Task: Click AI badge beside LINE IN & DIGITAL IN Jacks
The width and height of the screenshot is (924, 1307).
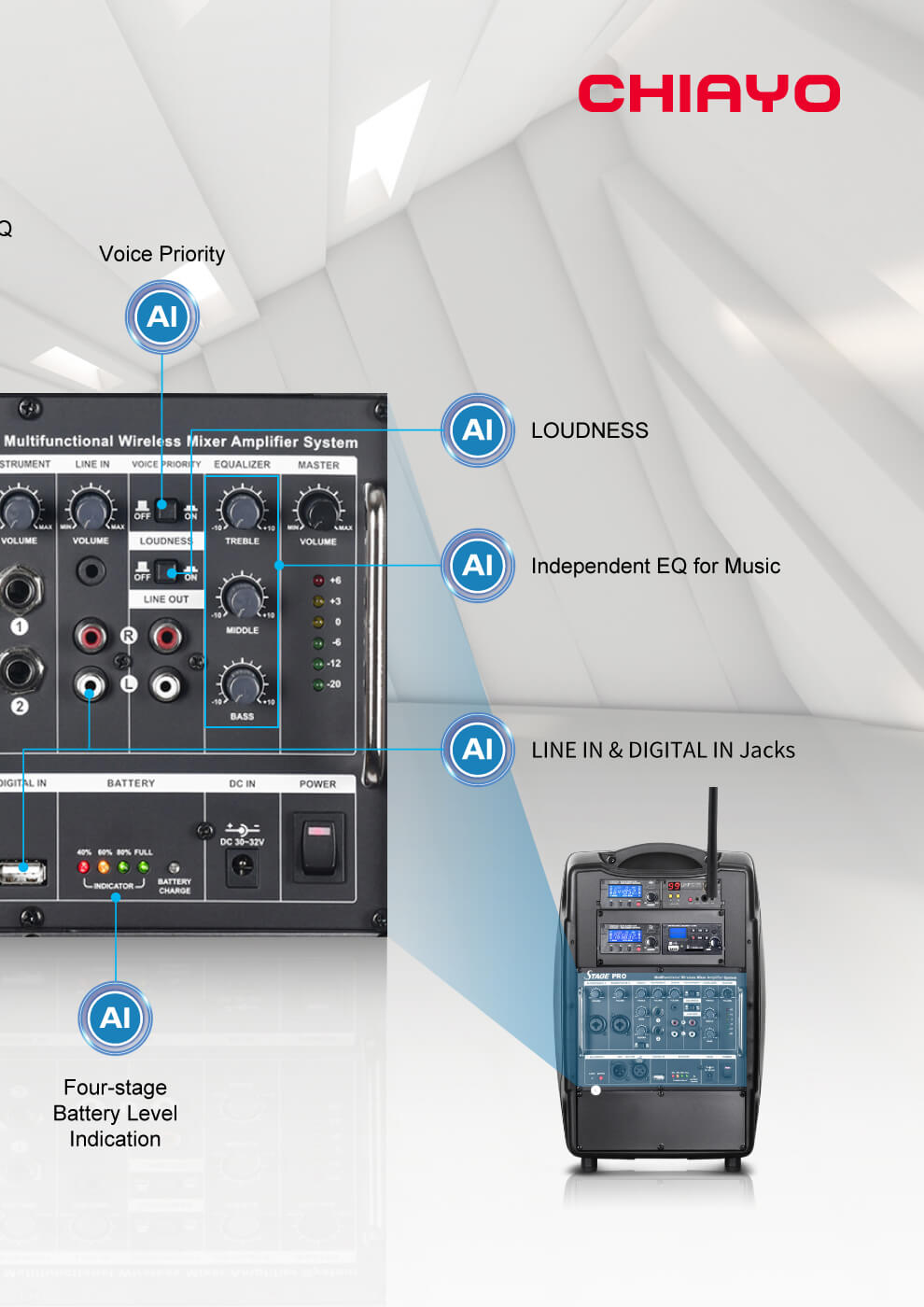Action: point(478,750)
